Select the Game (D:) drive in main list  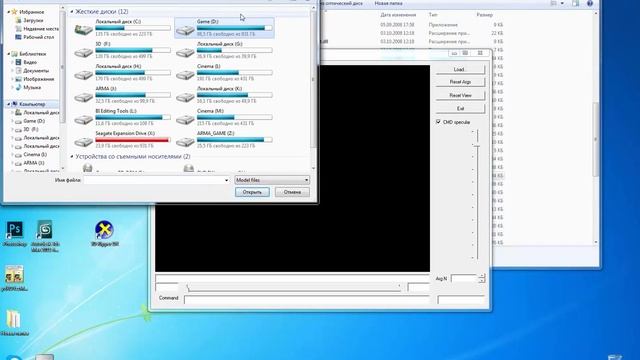(224, 28)
